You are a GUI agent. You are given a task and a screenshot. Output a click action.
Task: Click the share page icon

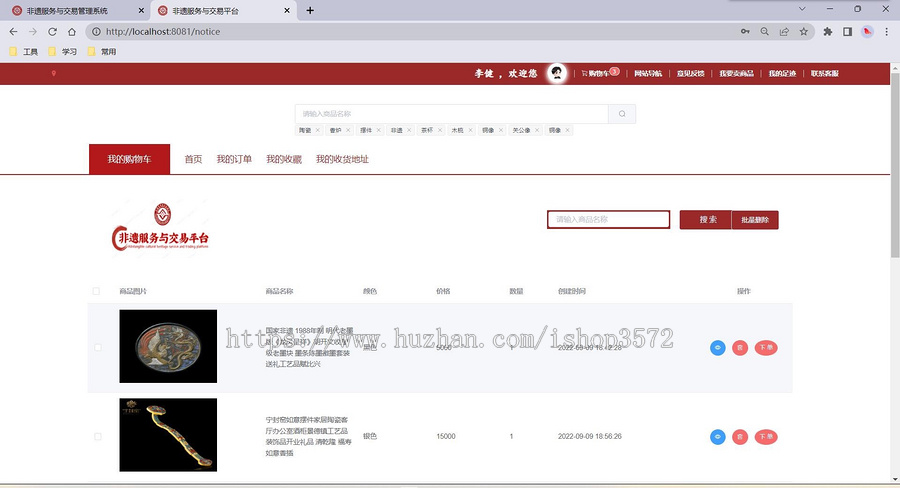click(x=784, y=32)
